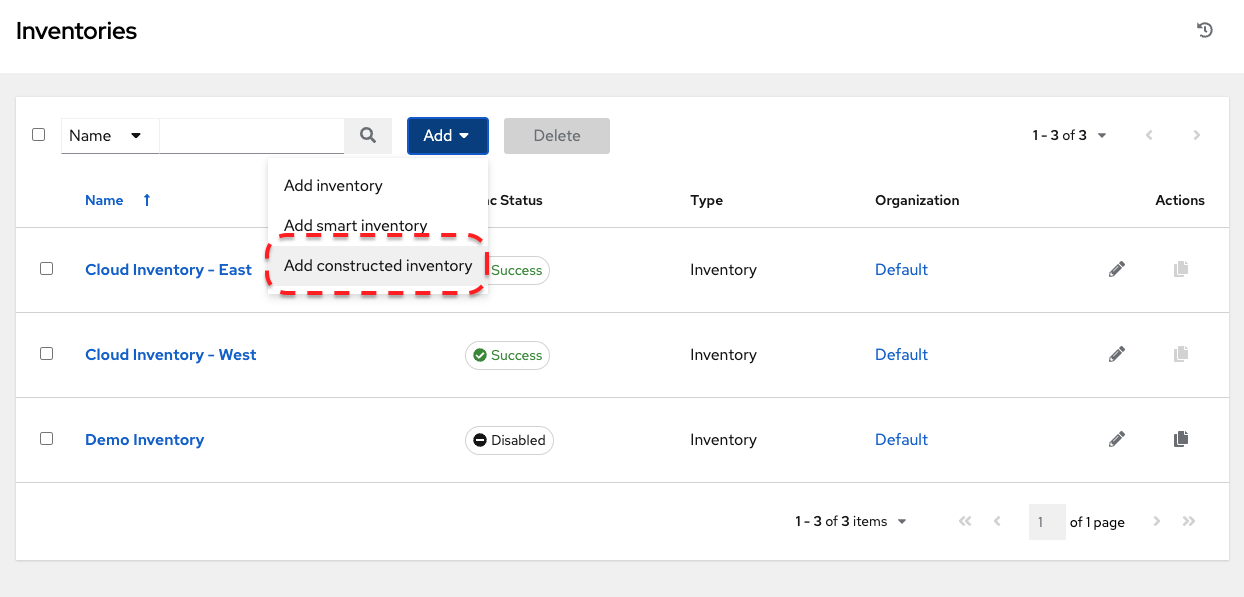The width and height of the screenshot is (1244, 597).
Task: Sort by Name using arrow icon
Action: click(x=147, y=200)
